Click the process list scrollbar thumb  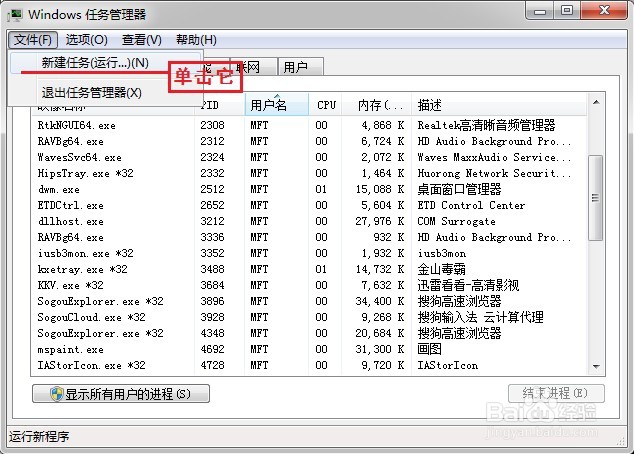[x=596, y=198]
